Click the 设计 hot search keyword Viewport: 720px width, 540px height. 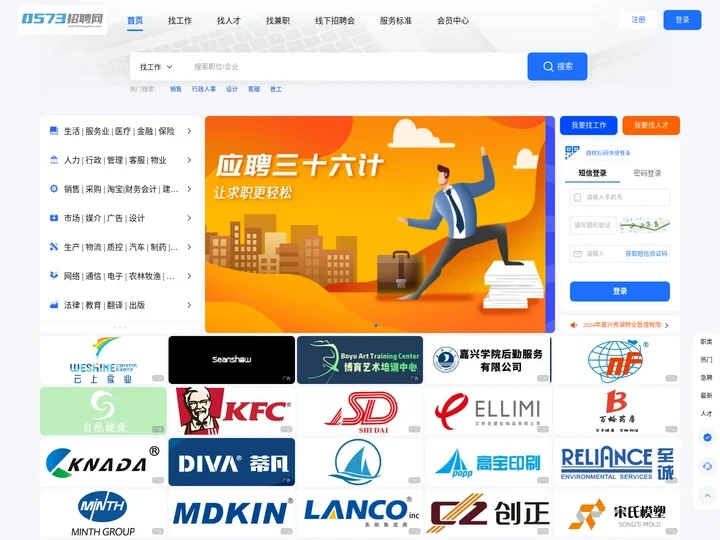pyautogui.click(x=232, y=89)
